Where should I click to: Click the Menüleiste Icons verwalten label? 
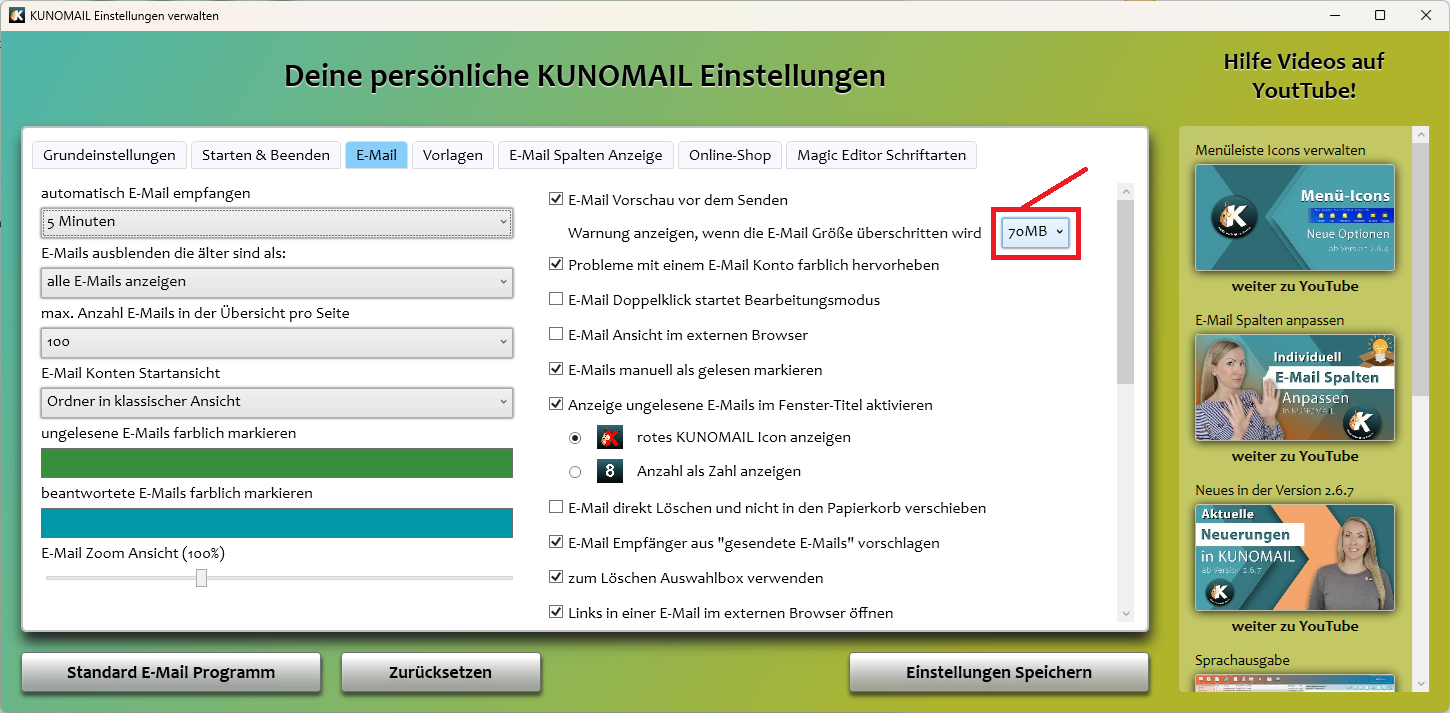(x=1280, y=150)
